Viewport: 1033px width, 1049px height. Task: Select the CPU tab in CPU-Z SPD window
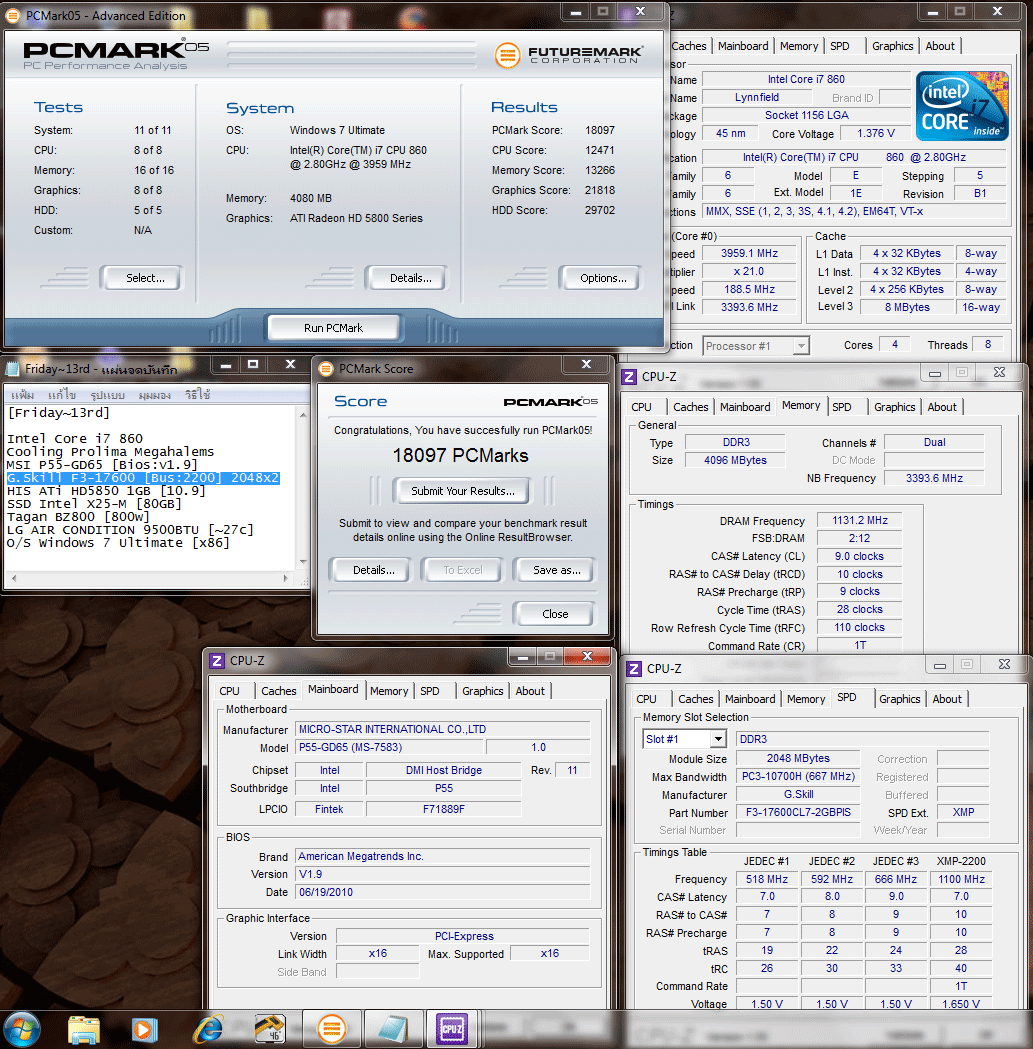pyautogui.click(x=646, y=699)
